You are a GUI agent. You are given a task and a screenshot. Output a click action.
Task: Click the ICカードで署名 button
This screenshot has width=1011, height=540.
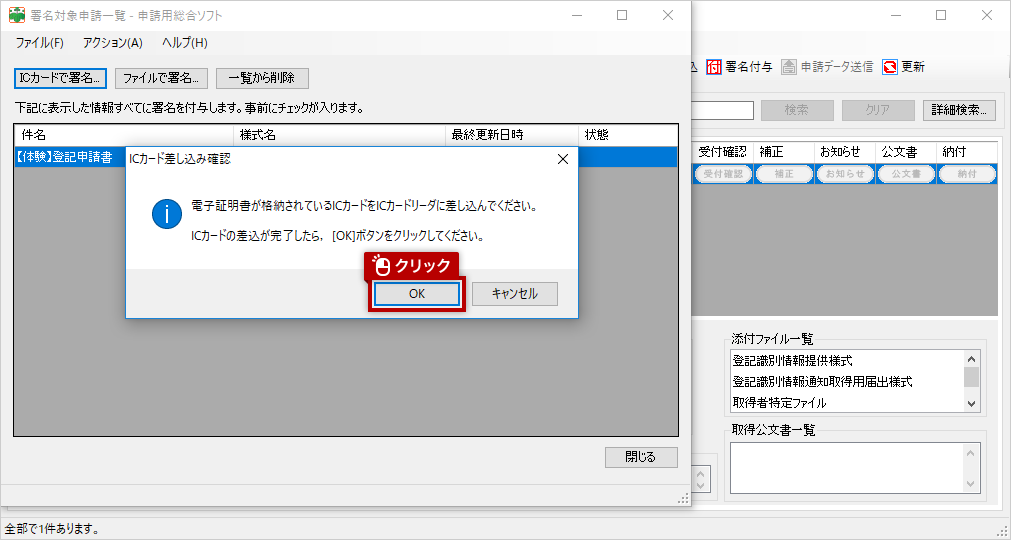(60, 79)
